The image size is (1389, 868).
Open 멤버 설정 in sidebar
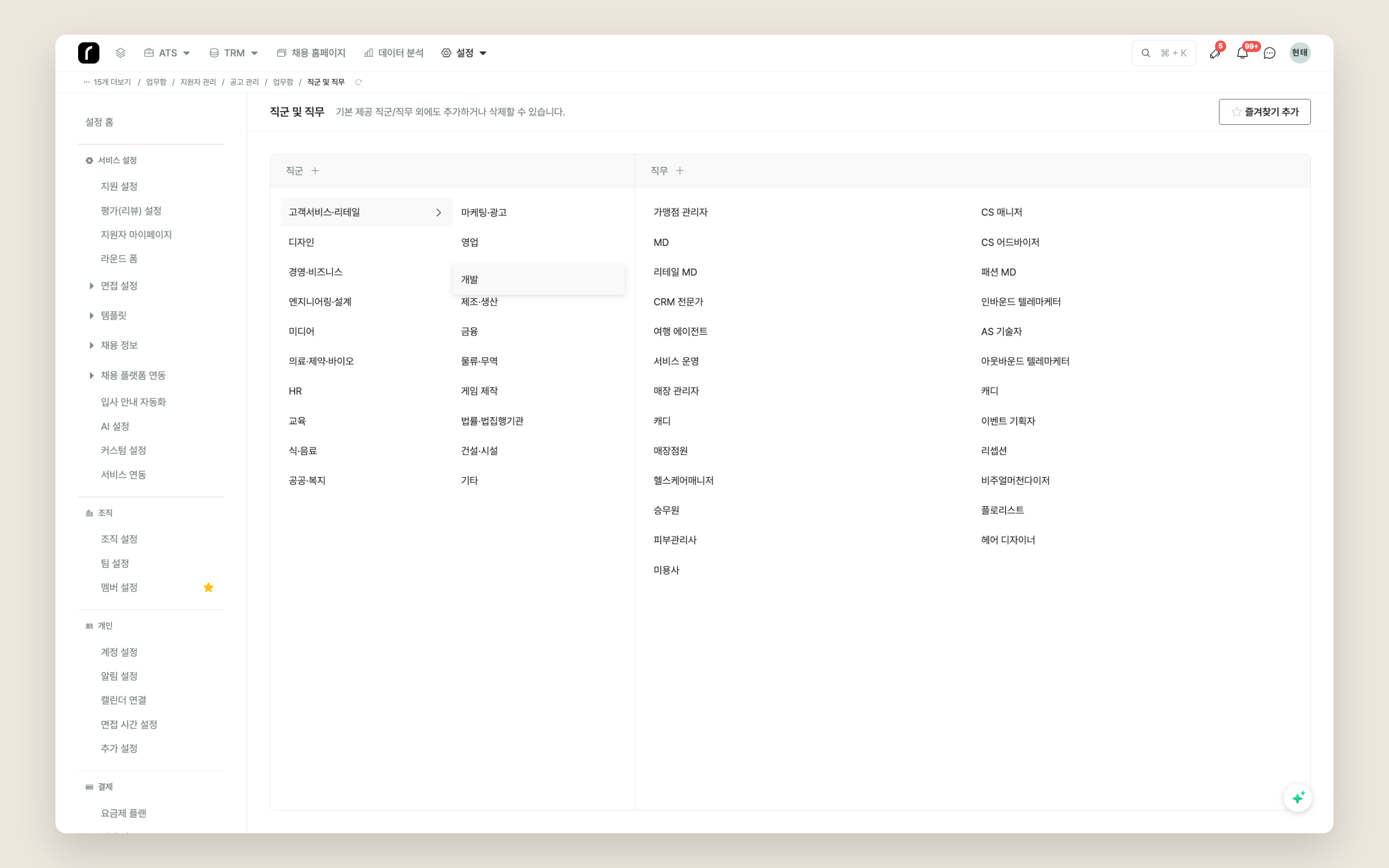(x=120, y=587)
